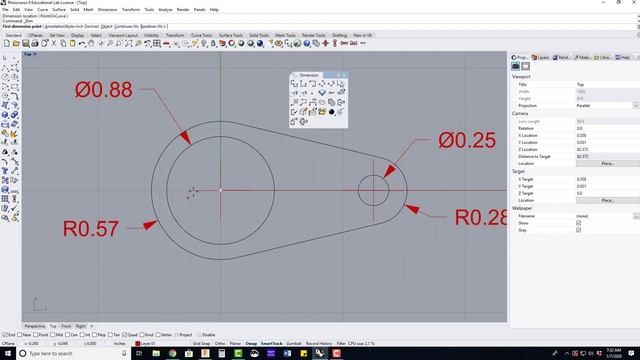Enable the Cen osnap checkbox
The height and width of the screenshot is (360, 640).
click(x=67, y=335)
